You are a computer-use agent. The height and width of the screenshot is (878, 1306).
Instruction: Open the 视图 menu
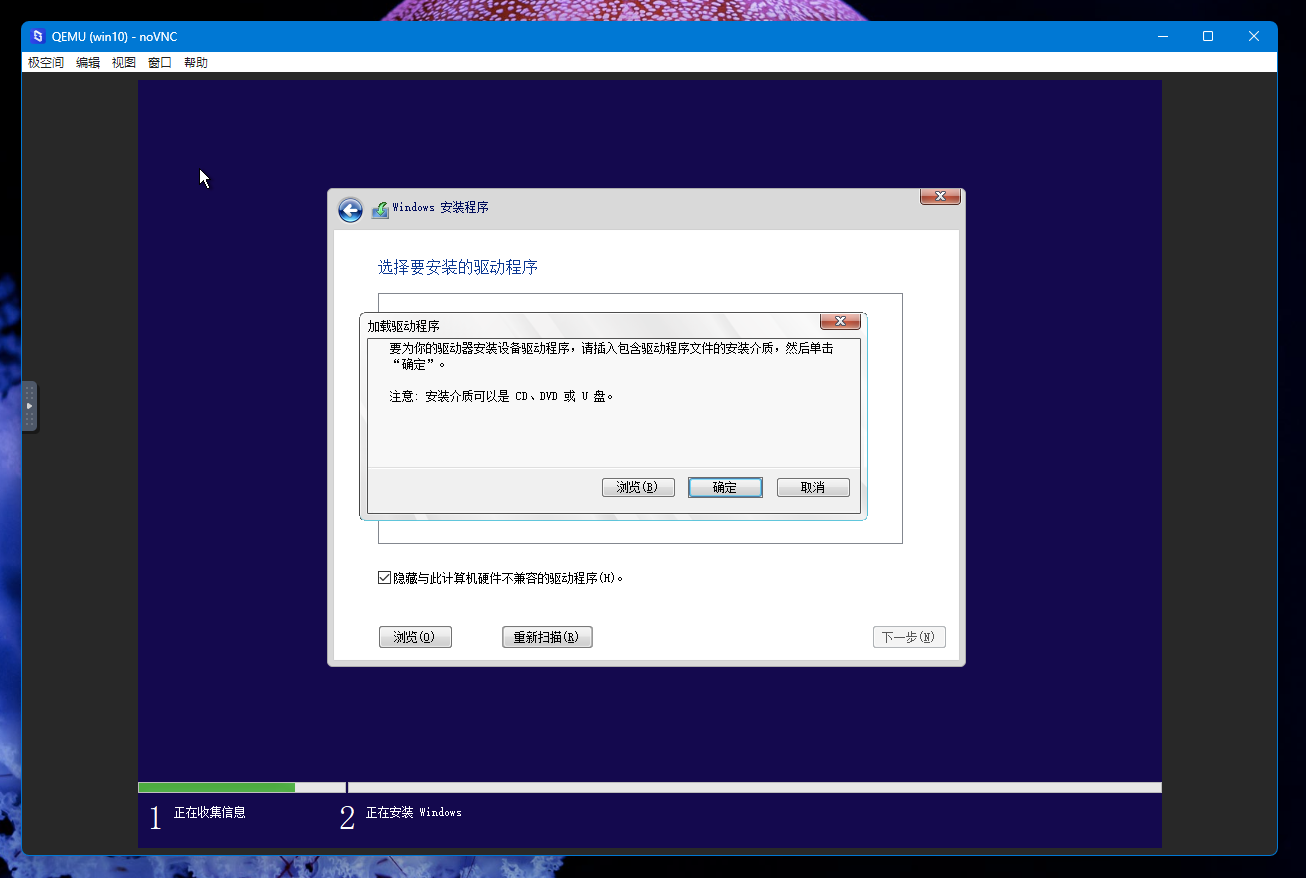pyautogui.click(x=123, y=62)
